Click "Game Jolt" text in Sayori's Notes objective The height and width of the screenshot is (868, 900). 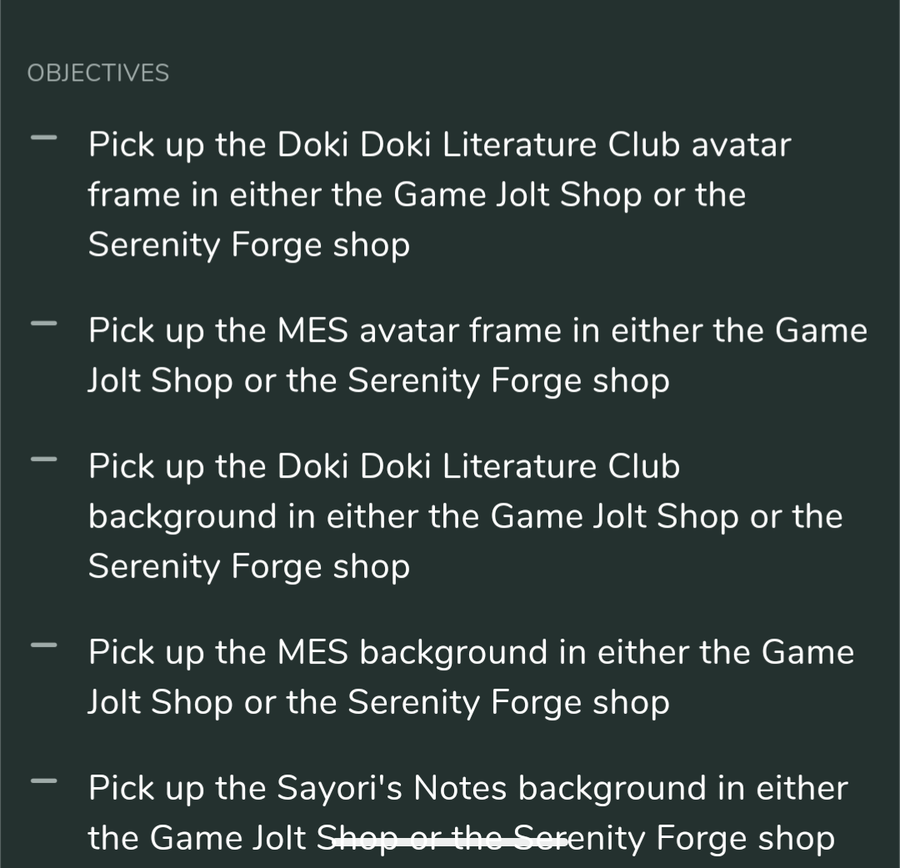tap(228, 838)
